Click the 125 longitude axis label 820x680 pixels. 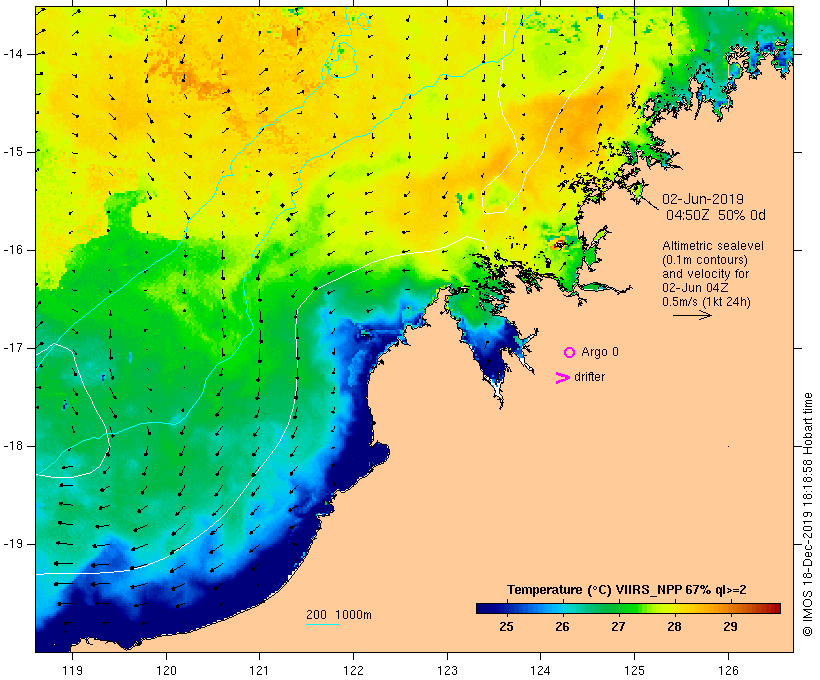(634, 670)
